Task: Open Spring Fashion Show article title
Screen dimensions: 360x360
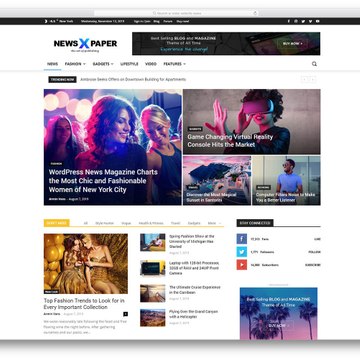Action: pyautogui.click(x=192, y=241)
